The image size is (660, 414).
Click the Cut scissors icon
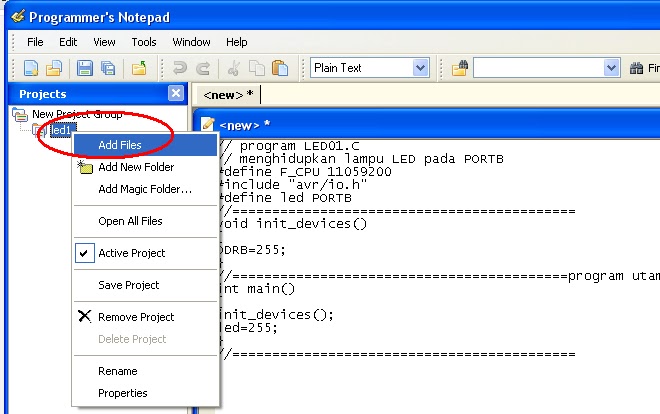point(234,68)
